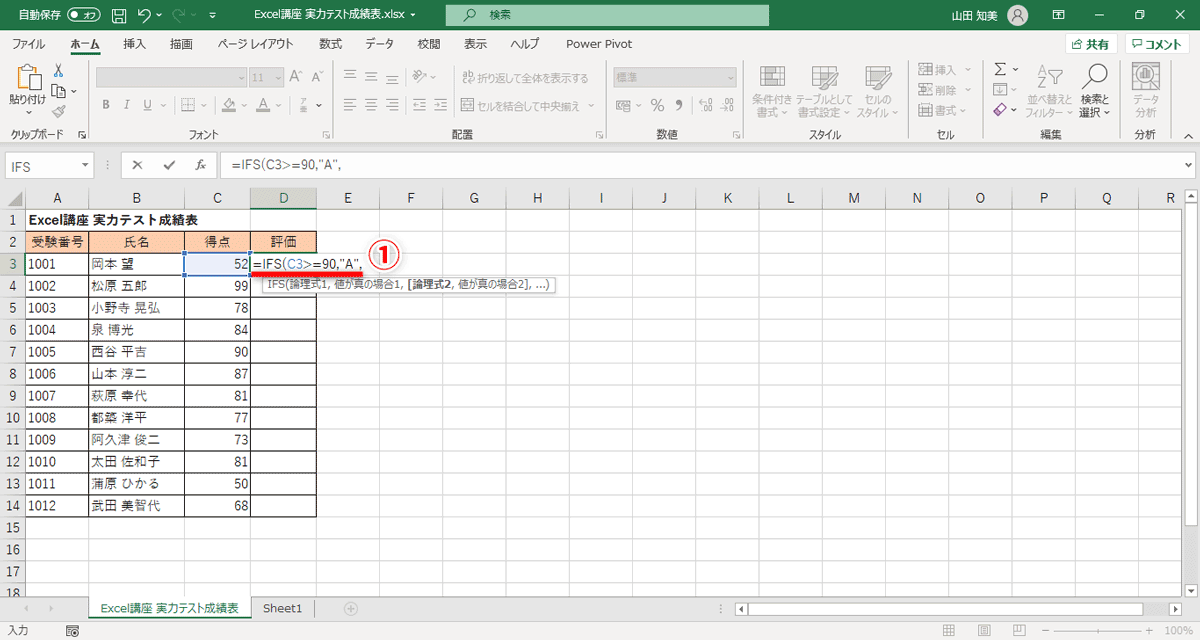The width and height of the screenshot is (1200, 640).
Task: Switch to the Sheet1 worksheet tab
Action: [x=282, y=607]
